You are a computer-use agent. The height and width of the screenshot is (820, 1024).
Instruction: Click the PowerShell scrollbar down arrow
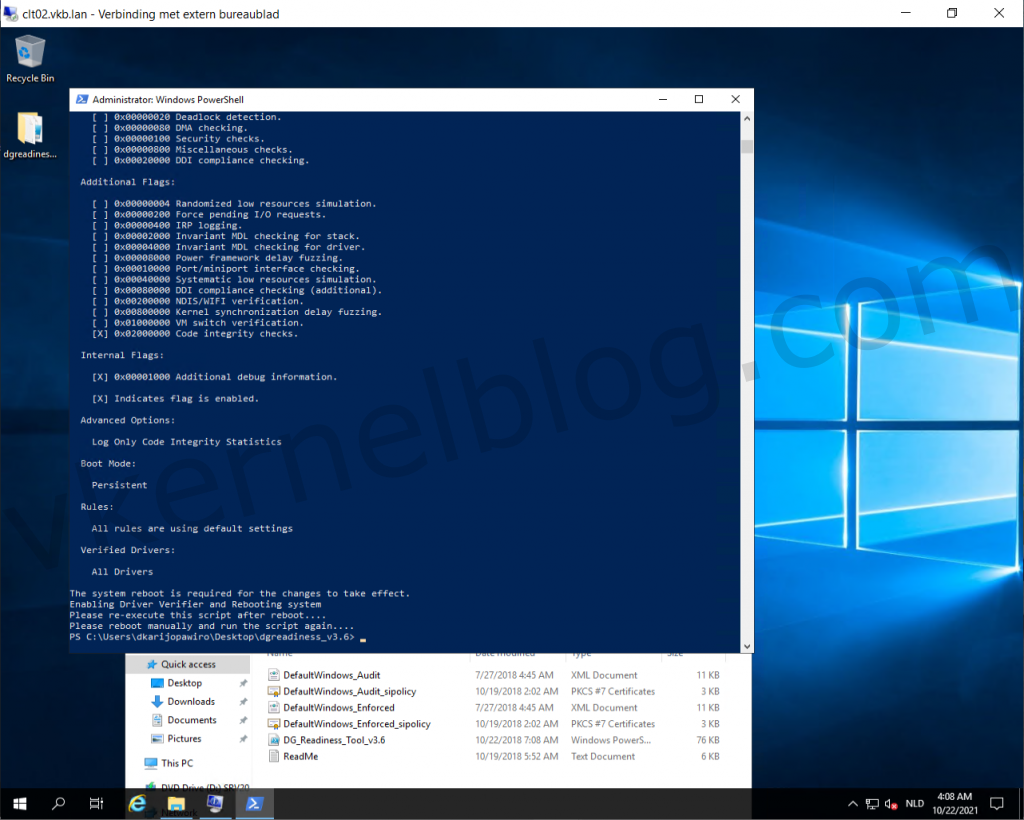[x=746, y=646]
